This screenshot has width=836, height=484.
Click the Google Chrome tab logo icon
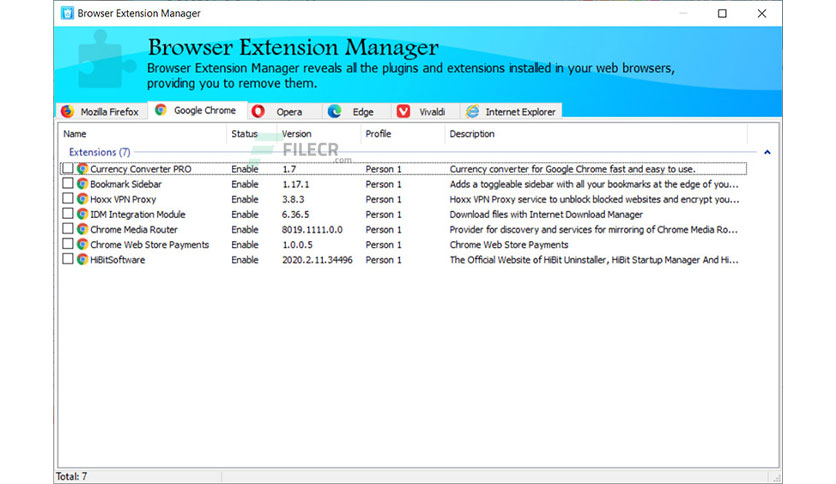(x=160, y=110)
